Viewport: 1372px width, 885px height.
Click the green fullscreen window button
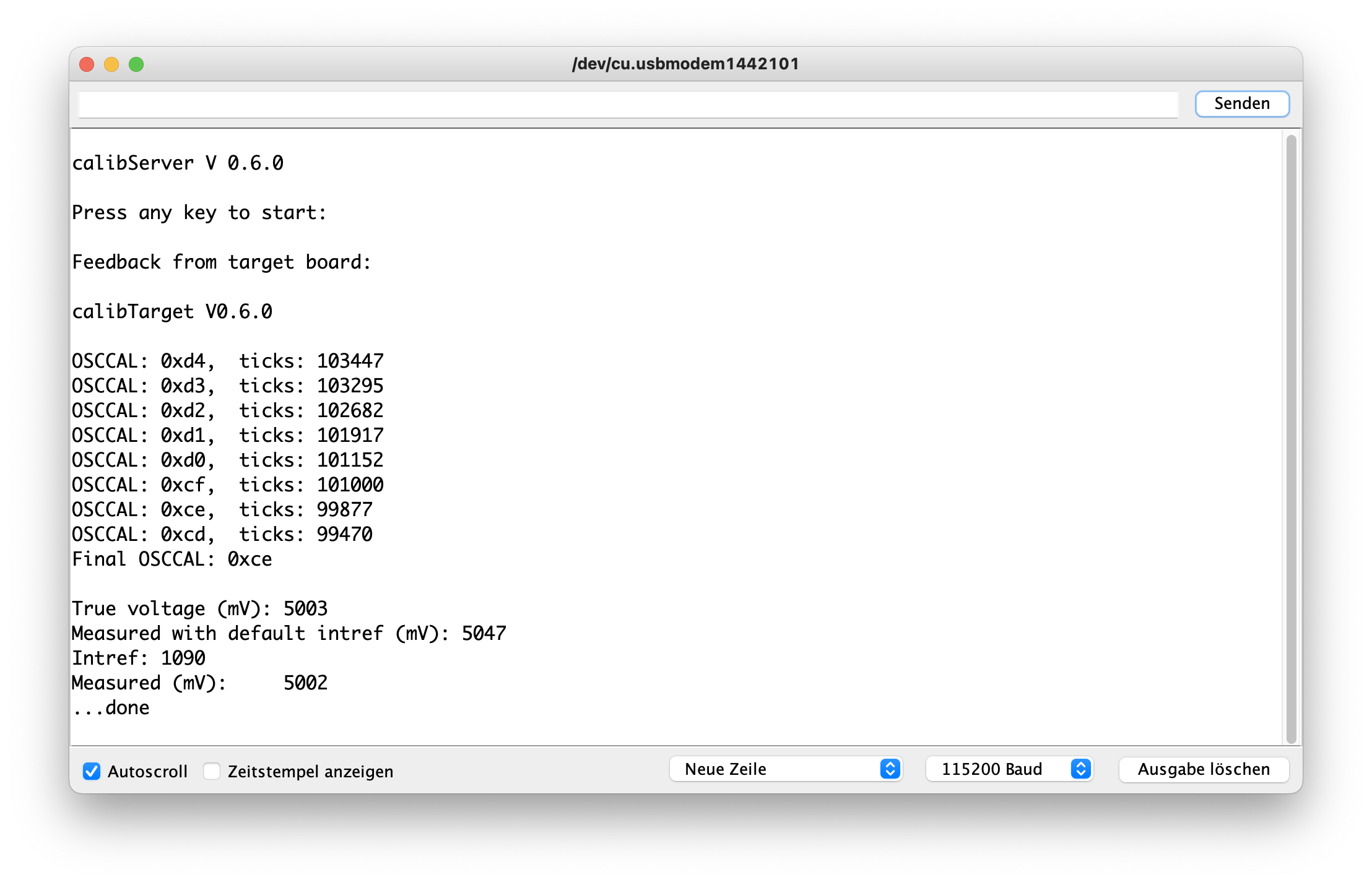pos(136,64)
